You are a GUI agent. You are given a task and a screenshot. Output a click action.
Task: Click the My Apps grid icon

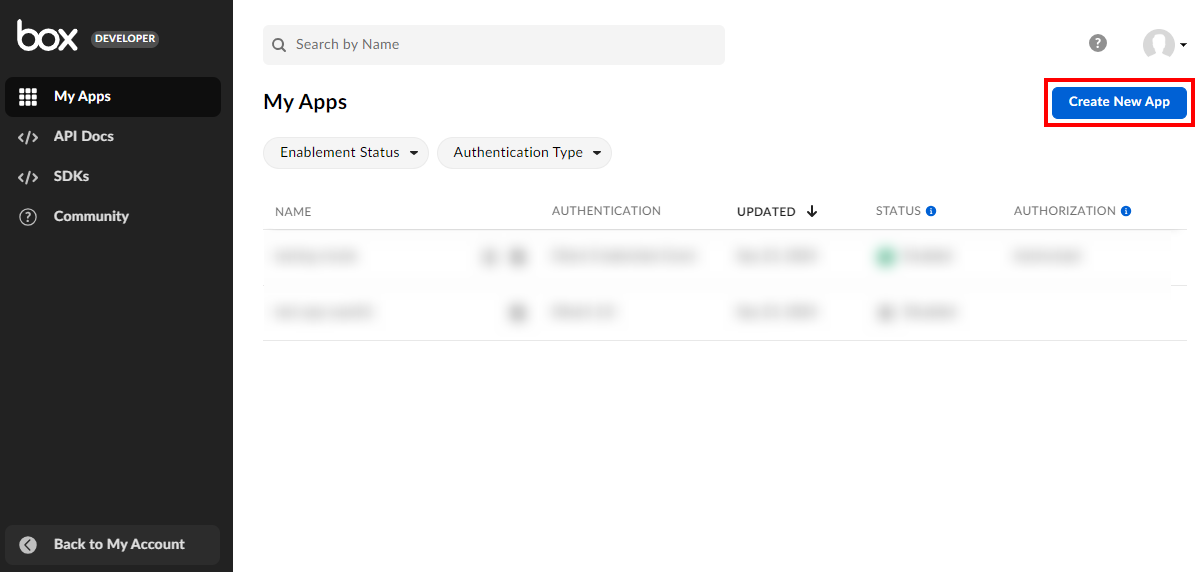click(x=28, y=97)
